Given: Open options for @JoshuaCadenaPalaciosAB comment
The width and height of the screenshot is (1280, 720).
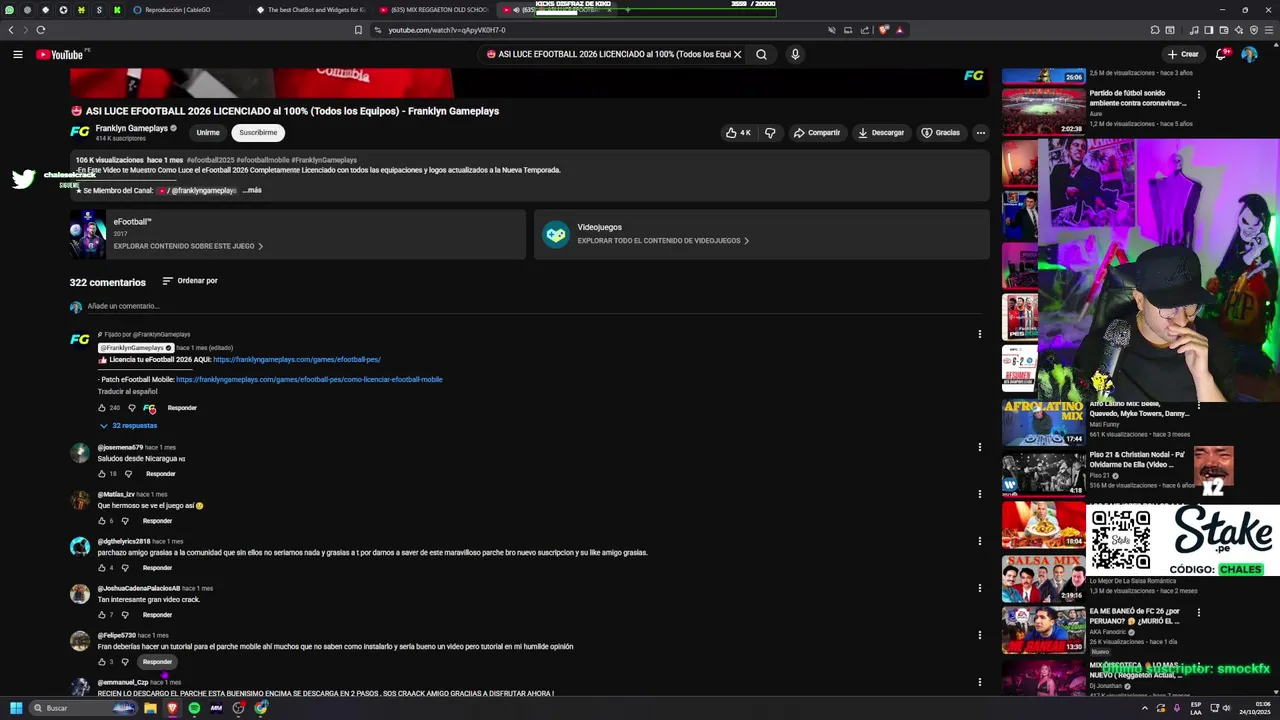Looking at the screenshot, I should [x=980, y=588].
